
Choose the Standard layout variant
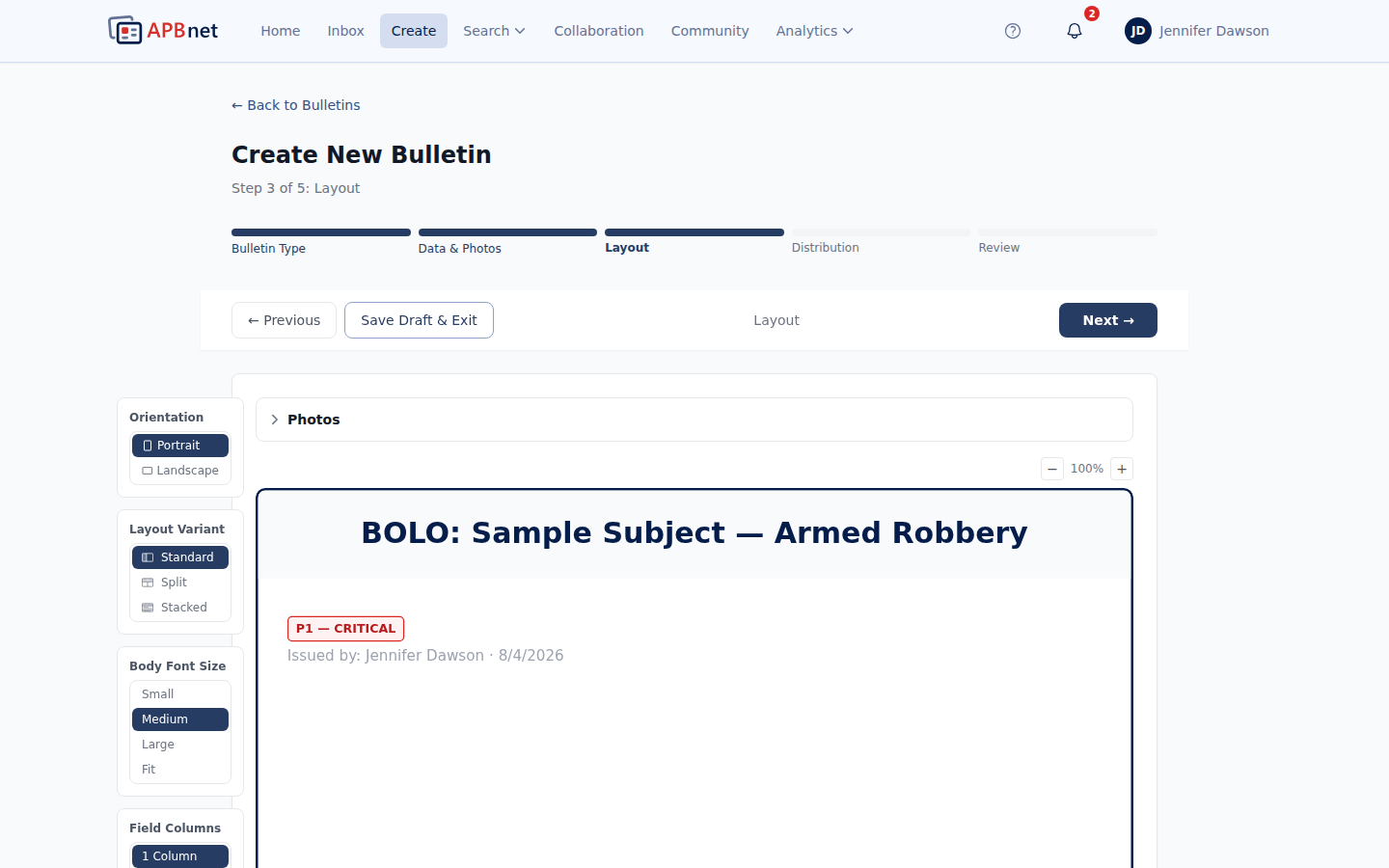pos(180,557)
